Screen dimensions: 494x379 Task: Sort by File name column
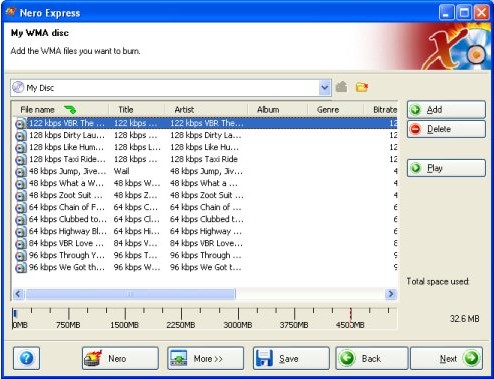(x=60, y=110)
